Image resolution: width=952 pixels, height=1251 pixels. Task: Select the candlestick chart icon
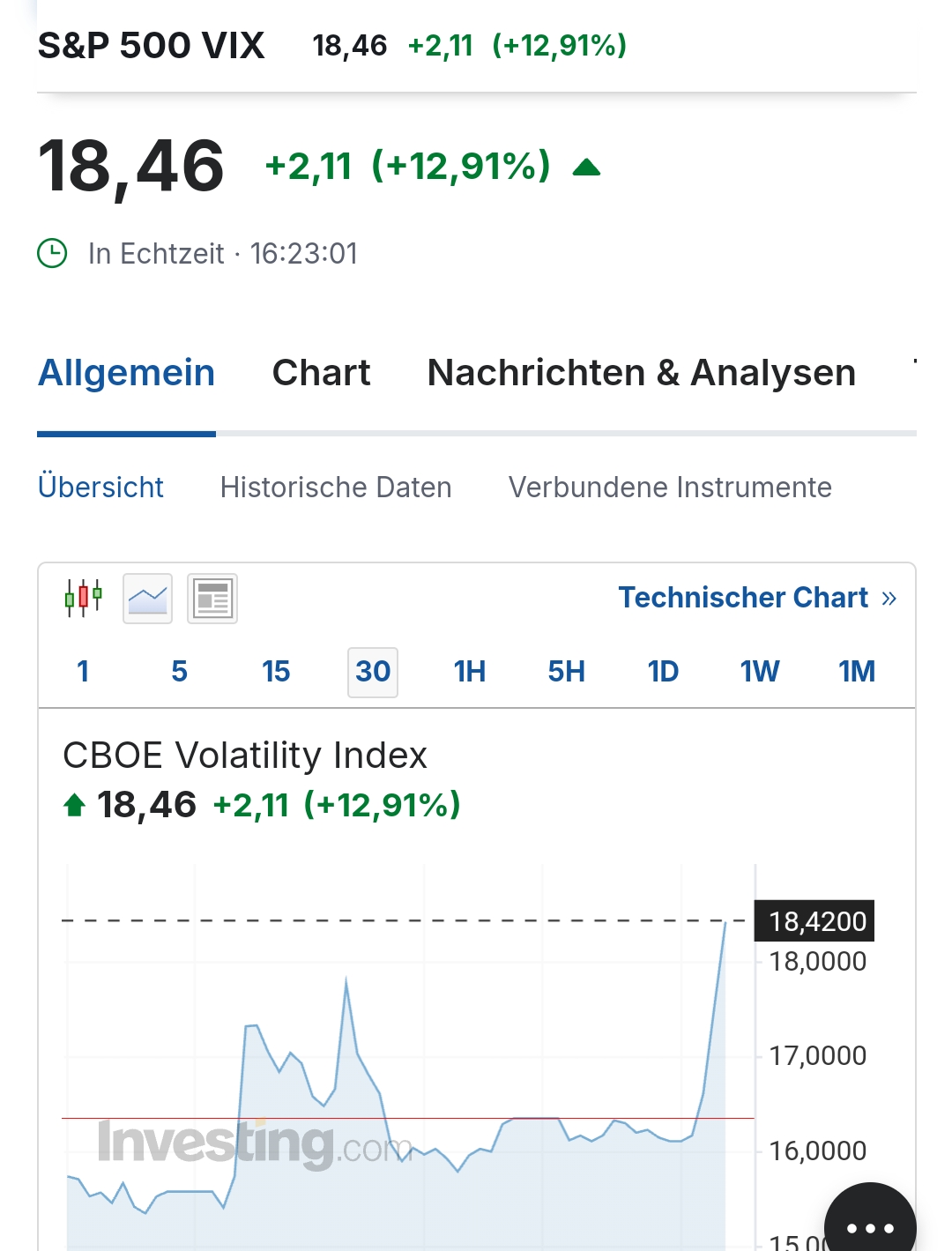click(x=84, y=599)
